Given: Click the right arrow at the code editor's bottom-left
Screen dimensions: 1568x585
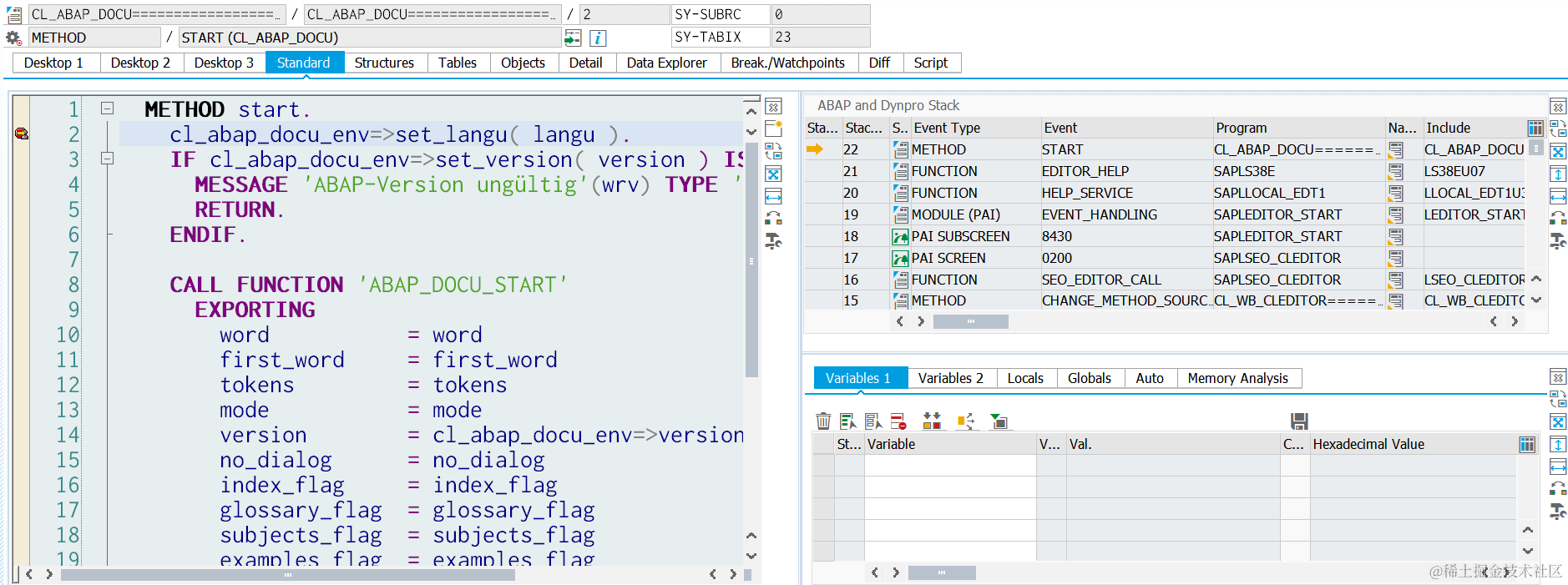Looking at the screenshot, I should tap(49, 574).
